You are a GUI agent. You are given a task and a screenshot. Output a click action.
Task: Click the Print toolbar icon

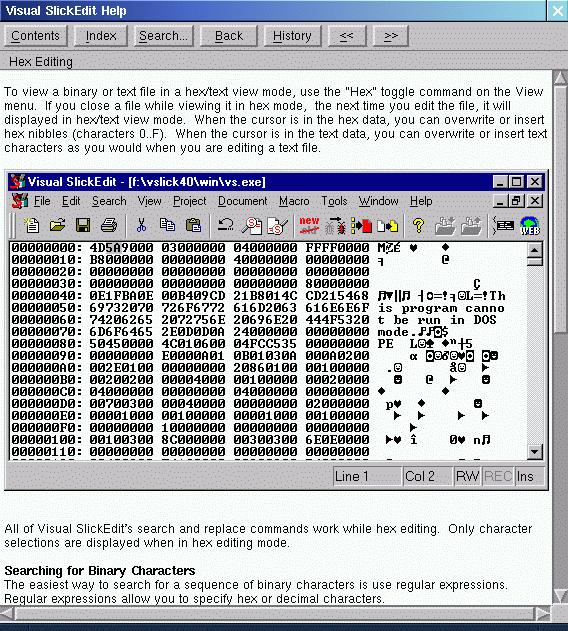click(109, 225)
